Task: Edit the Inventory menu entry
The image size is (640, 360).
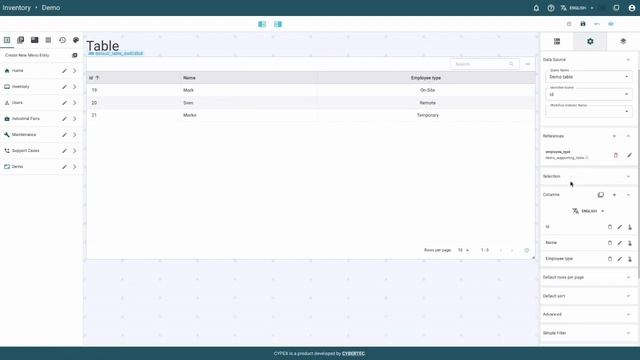Action: pyautogui.click(x=64, y=87)
